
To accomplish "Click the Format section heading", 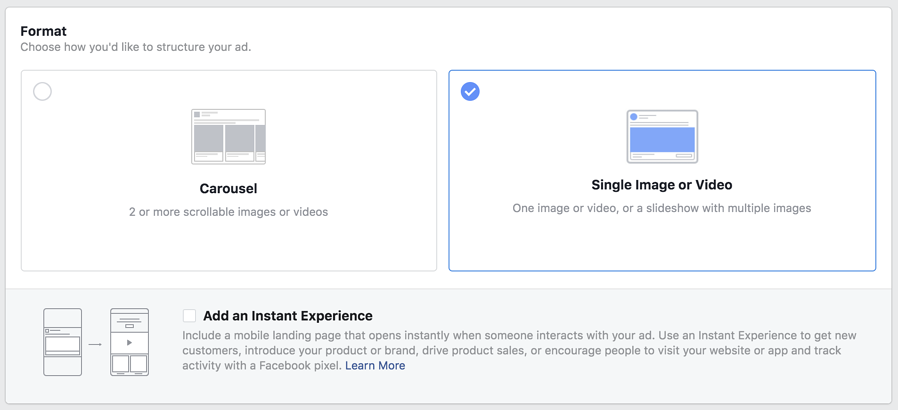I will pos(43,31).
